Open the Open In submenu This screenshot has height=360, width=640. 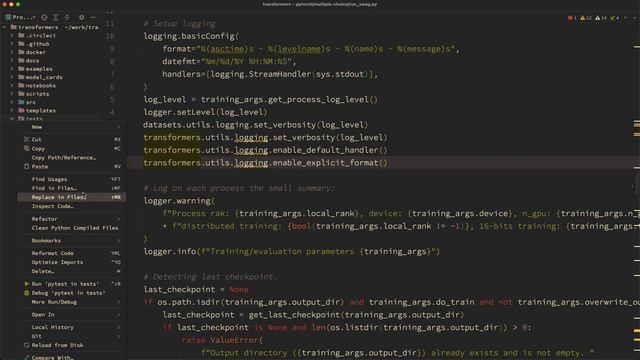click(x=71, y=315)
